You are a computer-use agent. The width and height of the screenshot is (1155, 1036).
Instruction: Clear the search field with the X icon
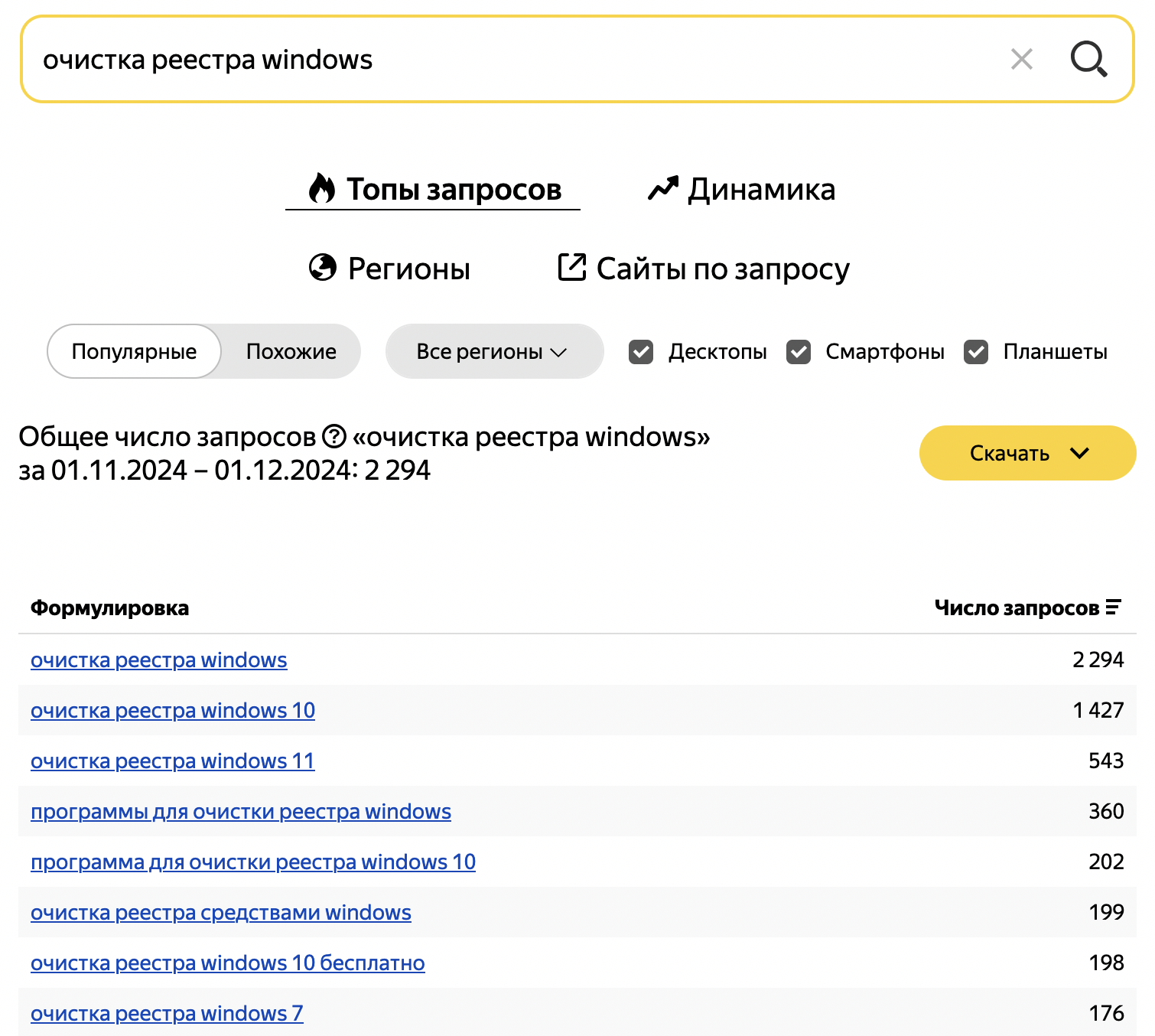click(x=1021, y=59)
